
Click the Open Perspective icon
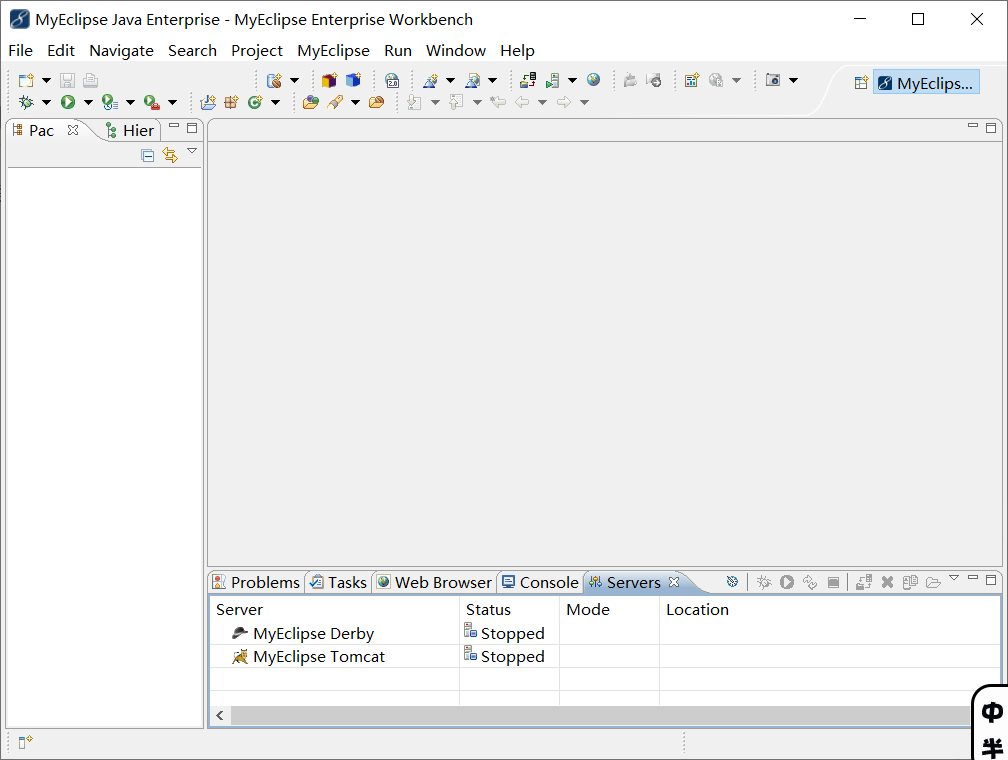coord(861,83)
